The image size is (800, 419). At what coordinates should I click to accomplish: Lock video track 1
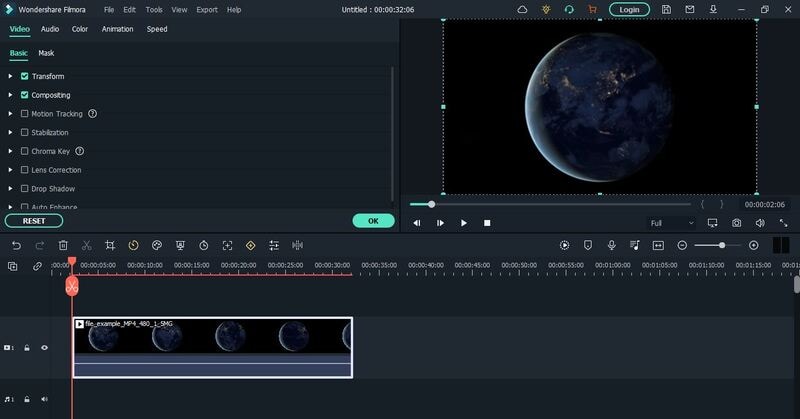coord(27,348)
